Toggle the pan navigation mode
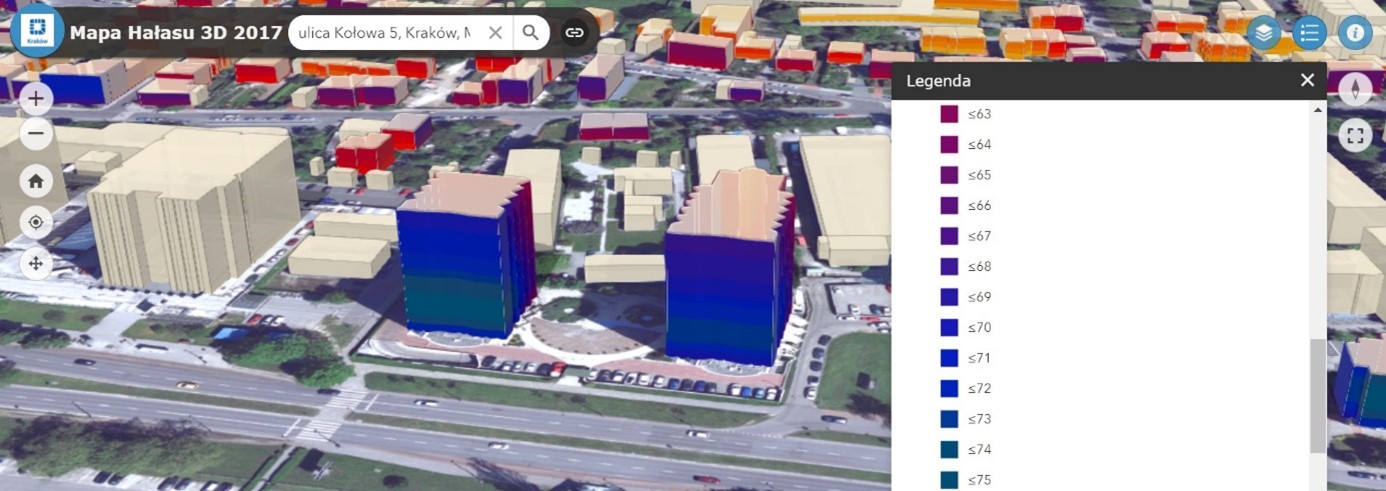Screen dimensions: 1386x491 pos(36,263)
